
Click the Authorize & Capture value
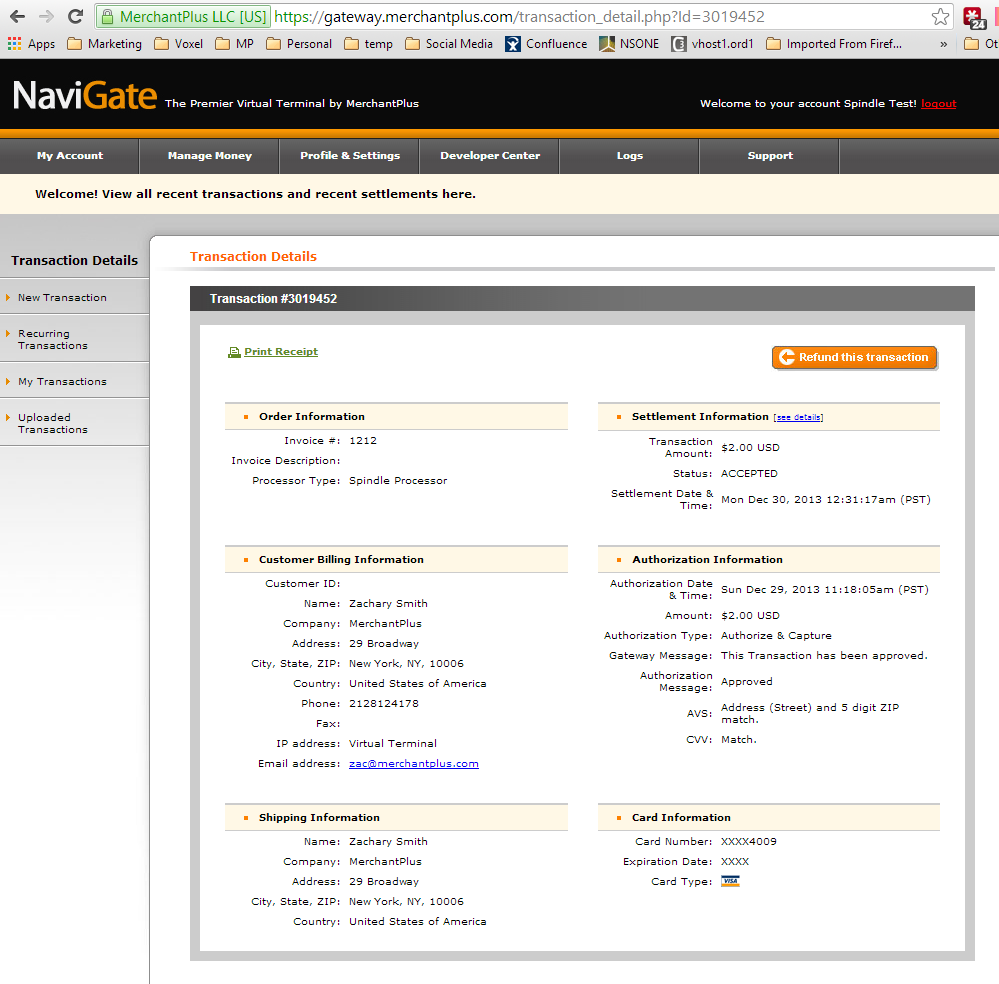(776, 635)
